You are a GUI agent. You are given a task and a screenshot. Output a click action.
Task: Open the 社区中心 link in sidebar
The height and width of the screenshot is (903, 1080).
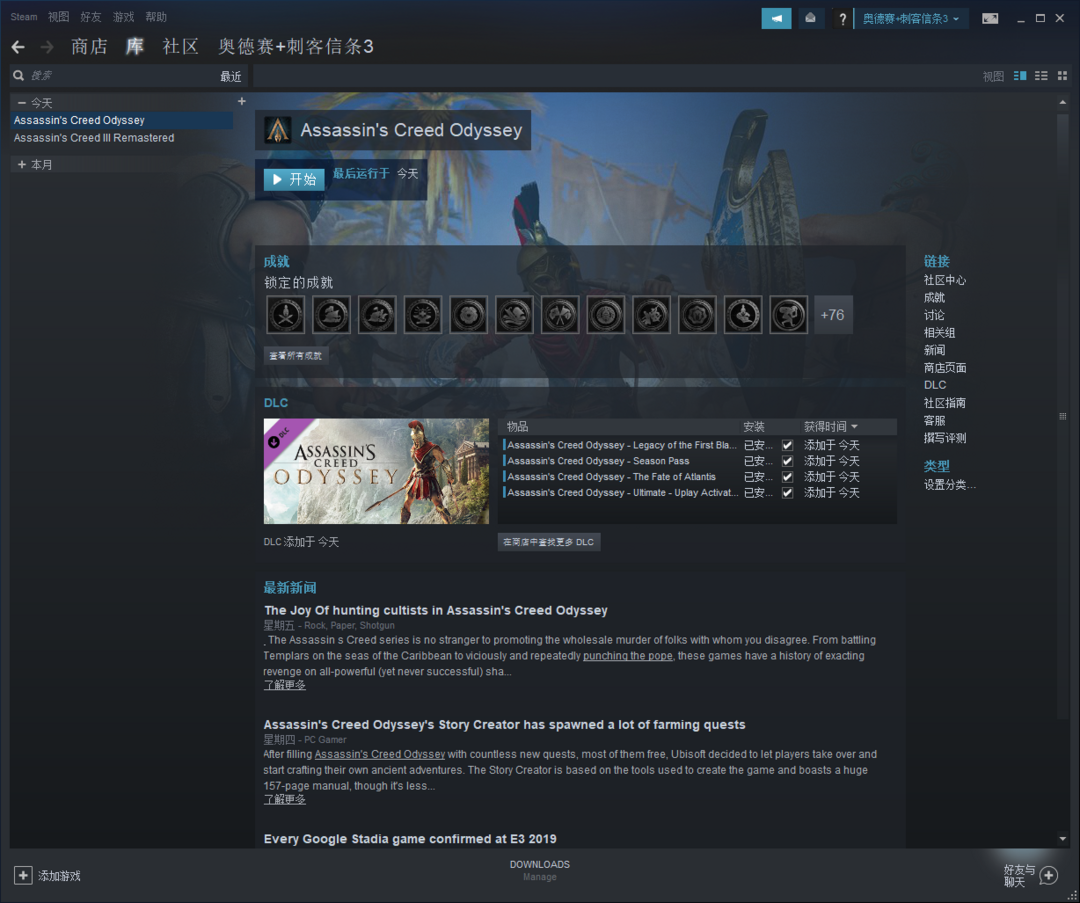pyautogui.click(x=944, y=280)
